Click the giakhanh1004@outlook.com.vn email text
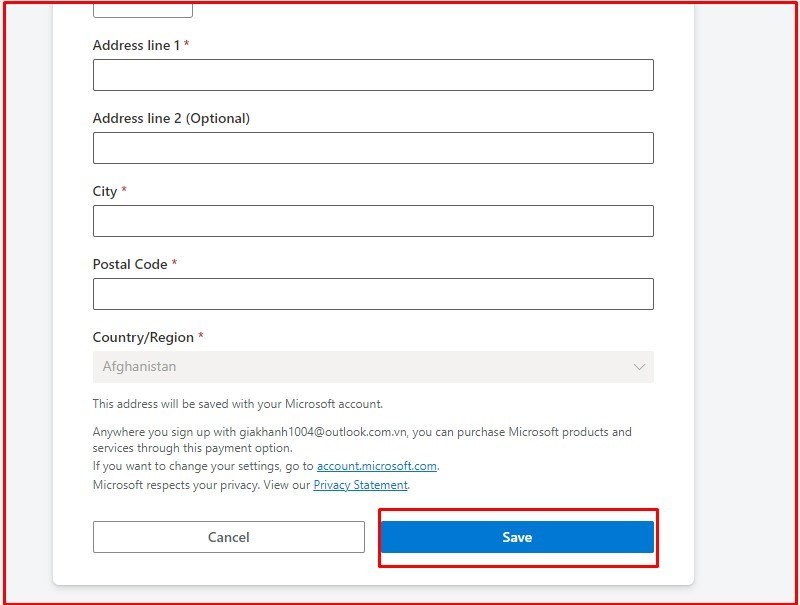Screen dimensions: 800x605 (323, 432)
